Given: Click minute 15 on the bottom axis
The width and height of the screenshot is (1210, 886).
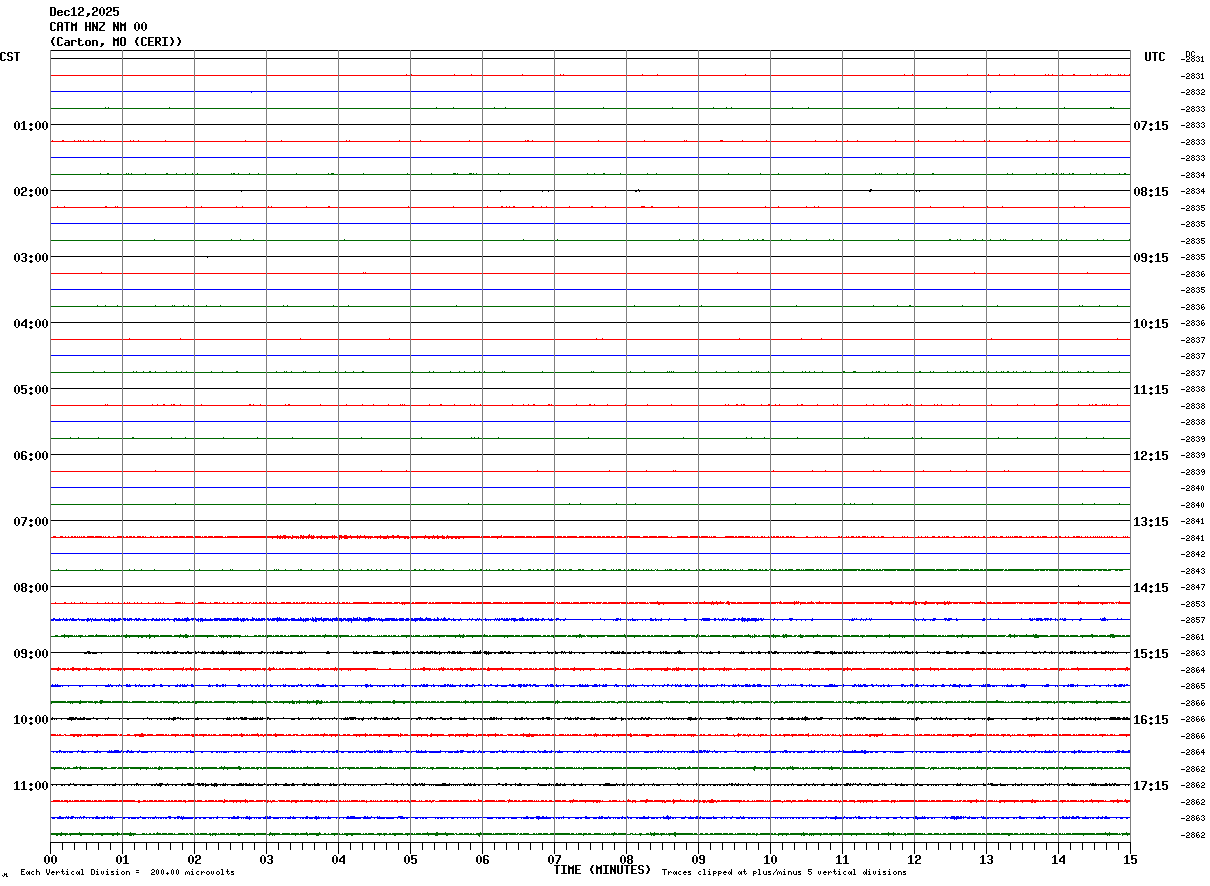Looking at the screenshot, I should (1129, 859).
